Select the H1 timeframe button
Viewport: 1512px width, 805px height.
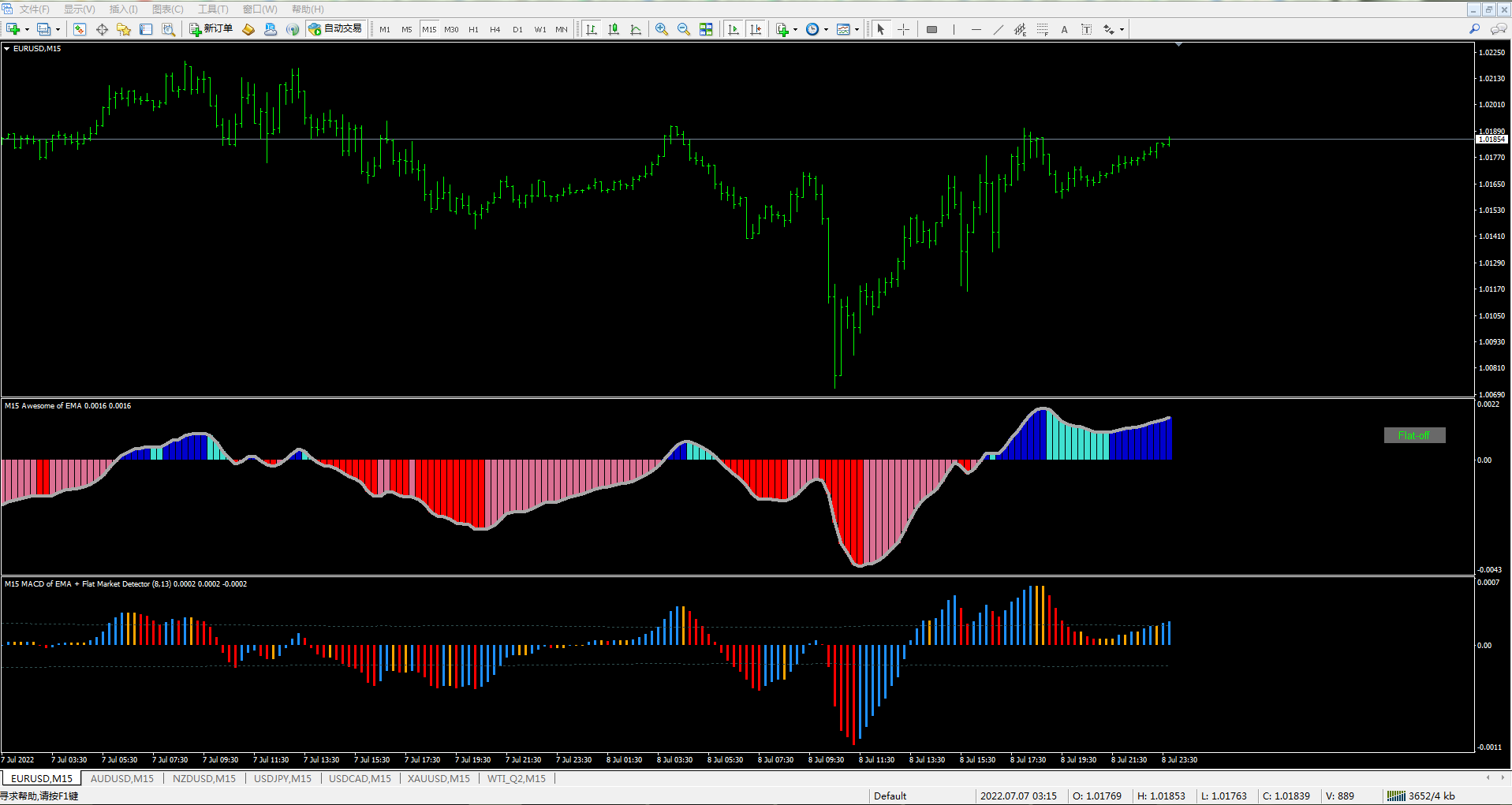click(473, 29)
